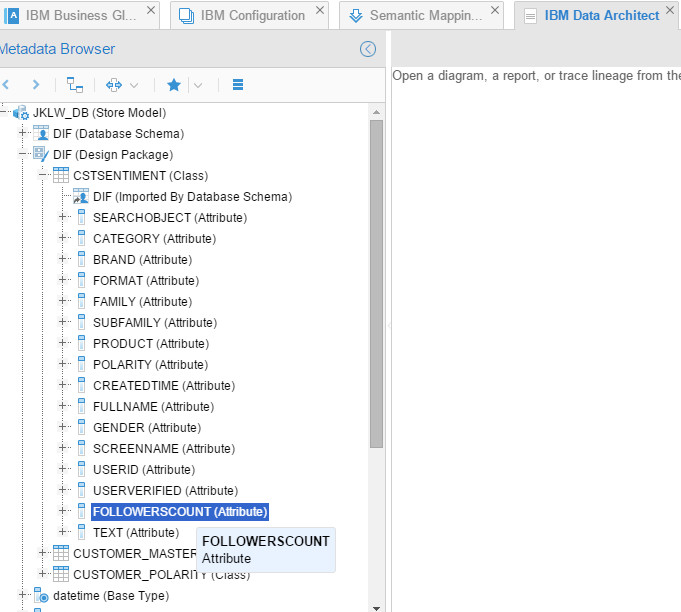681x612 pixels.
Task: Click the Metadata Browser panel title
Action: coord(57,49)
